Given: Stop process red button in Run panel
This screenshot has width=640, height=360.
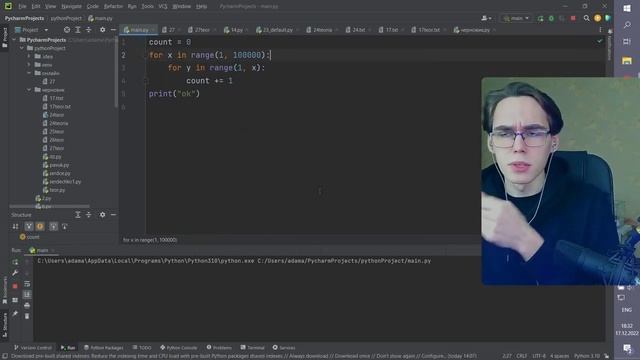Looking at the screenshot, I should 15,286.
